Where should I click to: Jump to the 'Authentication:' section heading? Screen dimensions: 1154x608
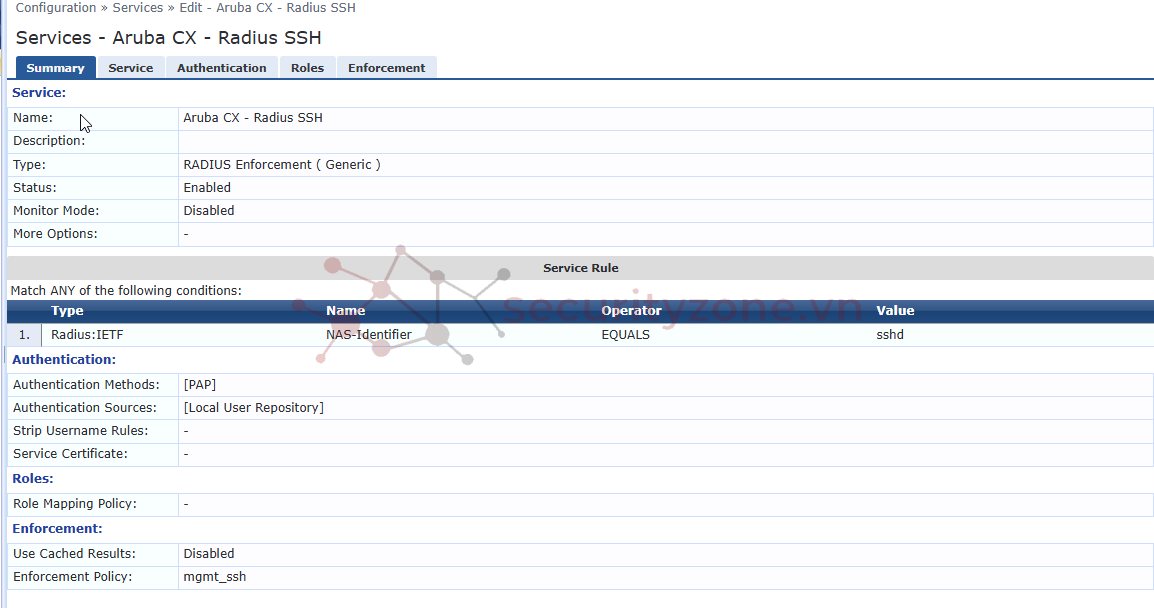(64, 359)
